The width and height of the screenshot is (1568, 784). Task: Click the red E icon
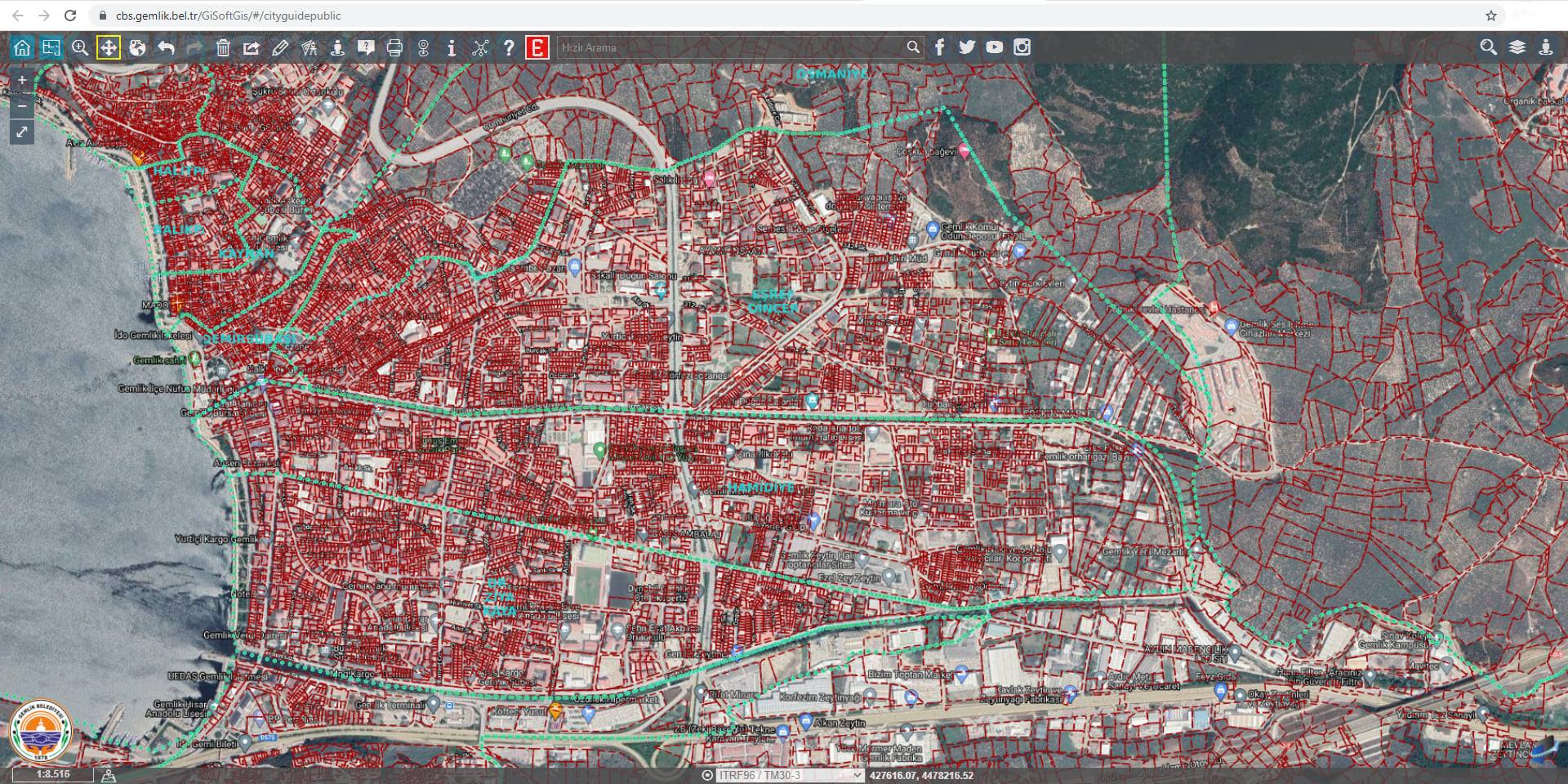pyautogui.click(x=537, y=47)
